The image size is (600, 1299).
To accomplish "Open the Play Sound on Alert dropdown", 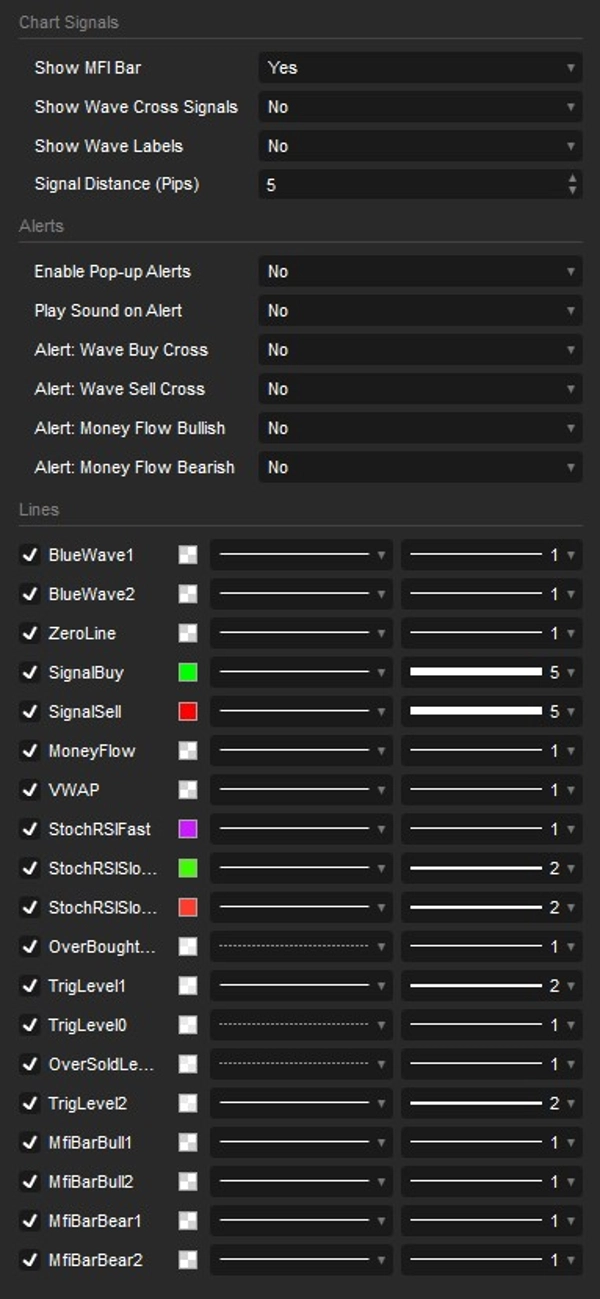I will 420,311.
